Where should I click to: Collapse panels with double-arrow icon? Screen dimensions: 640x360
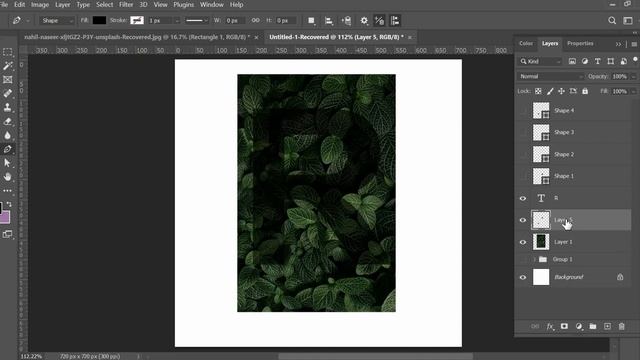[618, 44]
